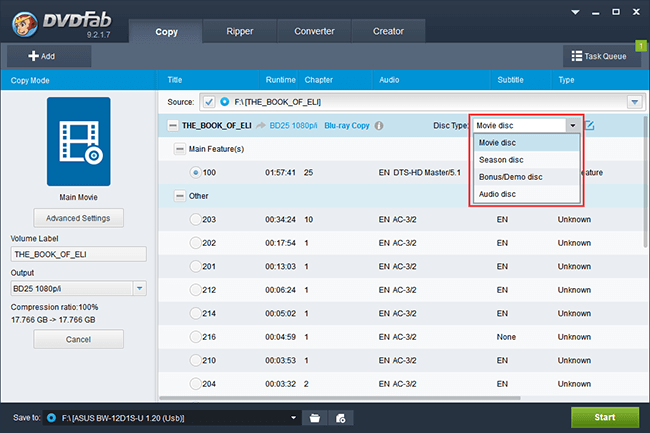Click the Cancel button
This screenshot has height=433, width=650.
(78, 339)
